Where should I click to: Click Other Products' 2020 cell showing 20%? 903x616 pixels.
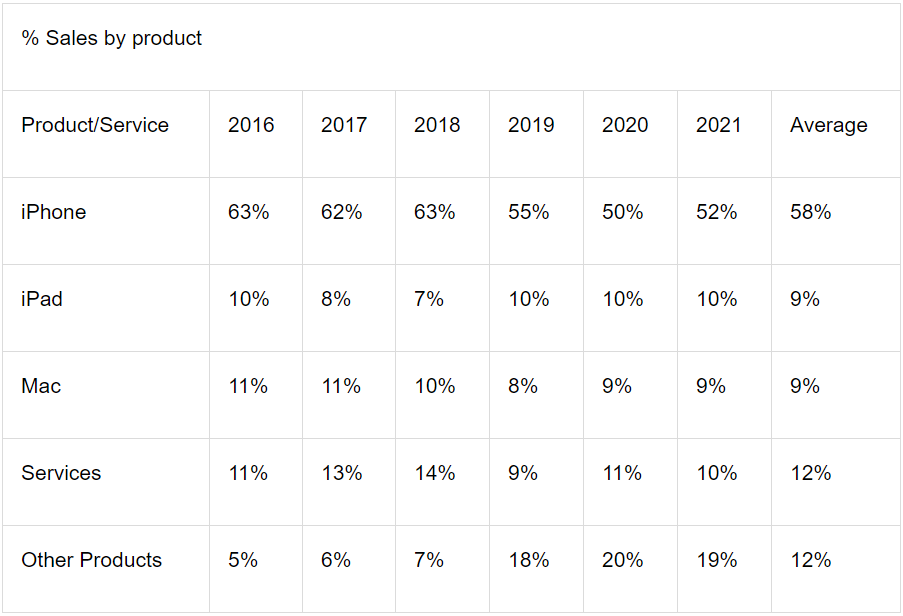(x=623, y=560)
